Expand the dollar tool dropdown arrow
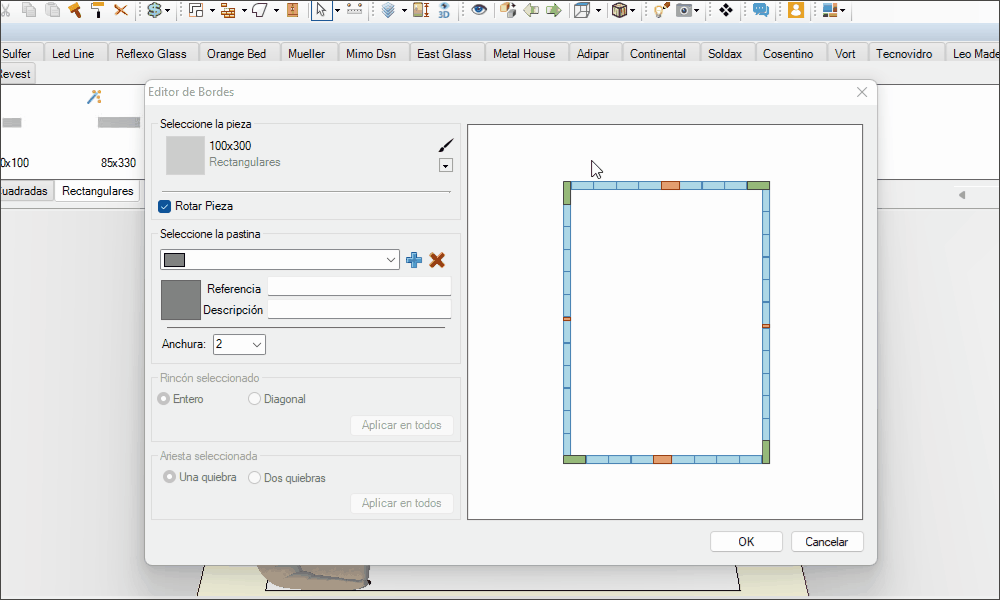Viewport: 1000px width, 600px height. [x=168, y=11]
